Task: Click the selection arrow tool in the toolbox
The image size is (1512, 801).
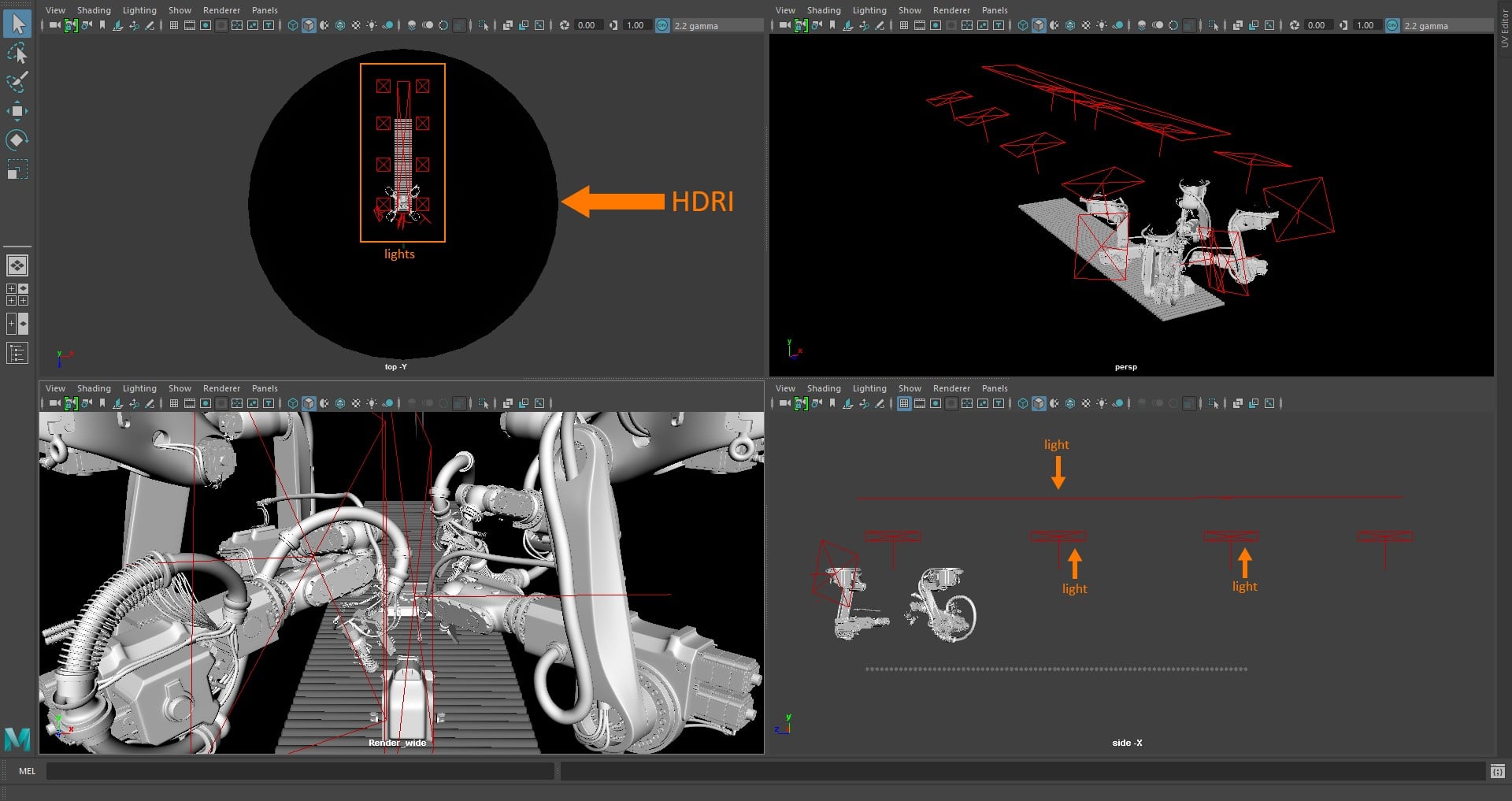Action: [17, 25]
